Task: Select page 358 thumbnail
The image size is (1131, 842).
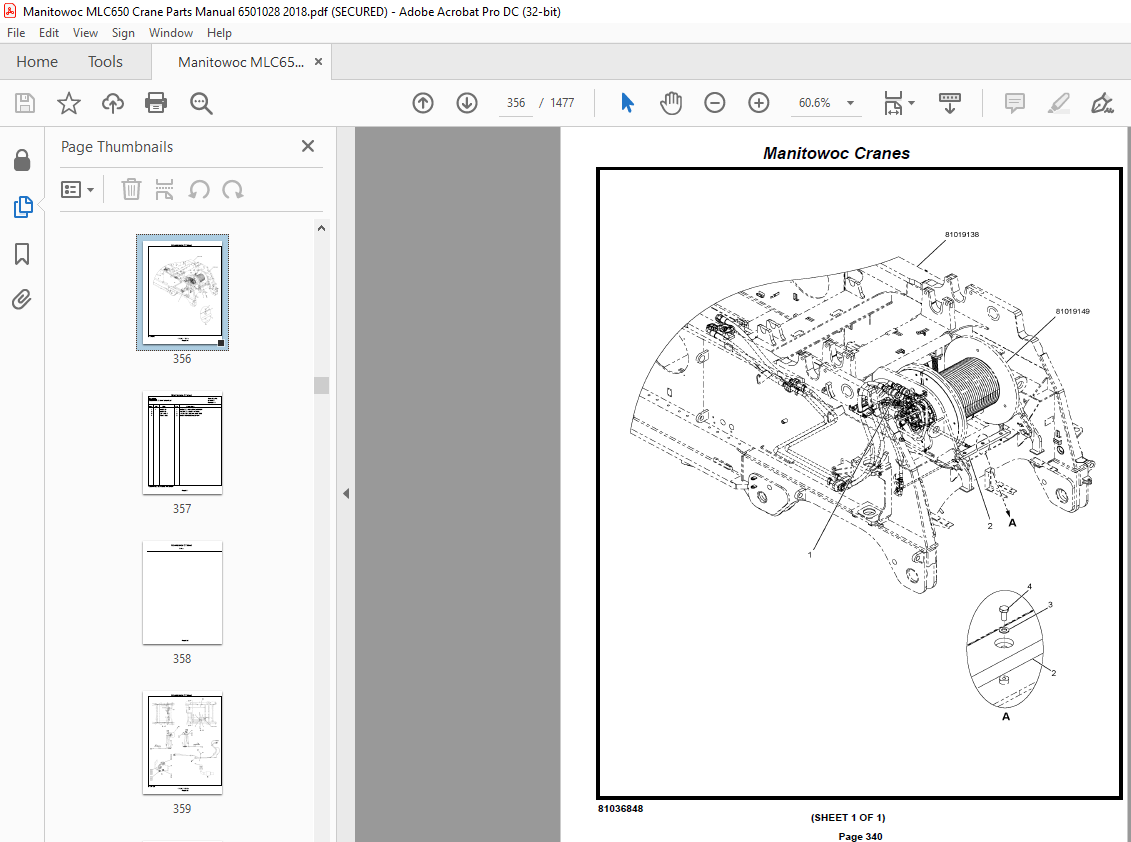Action: (x=182, y=593)
